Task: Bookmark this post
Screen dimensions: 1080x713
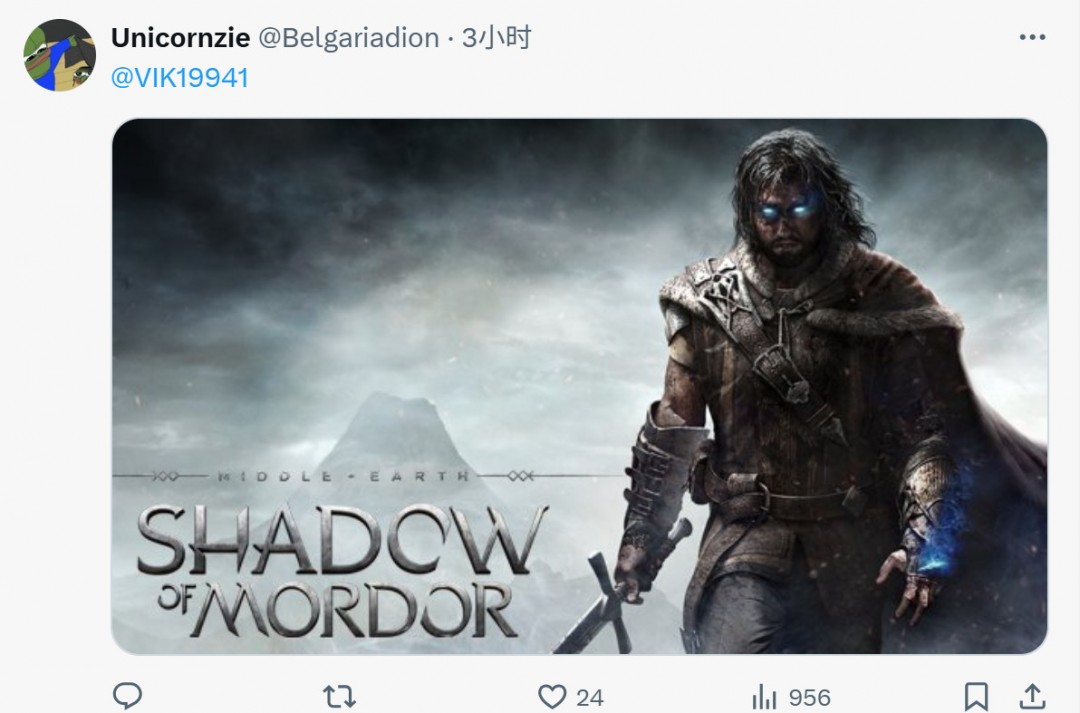Action: tap(977, 697)
